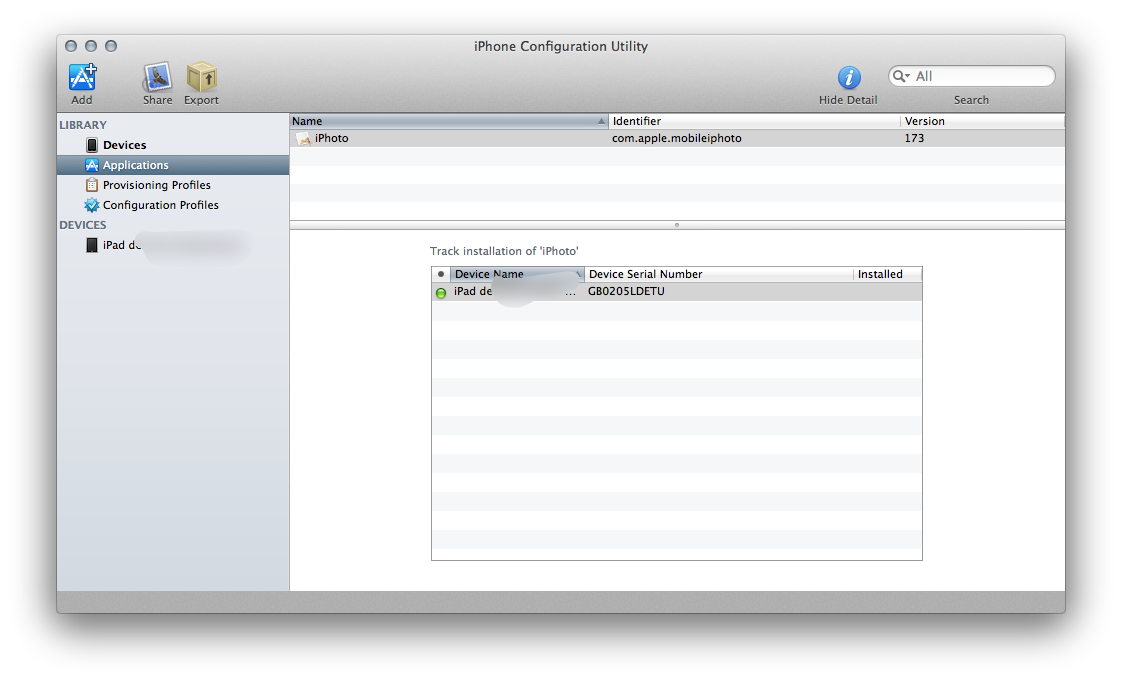The width and height of the screenshot is (1122, 692).
Task: Open the search scope magnifier dropdown
Action: [901, 76]
